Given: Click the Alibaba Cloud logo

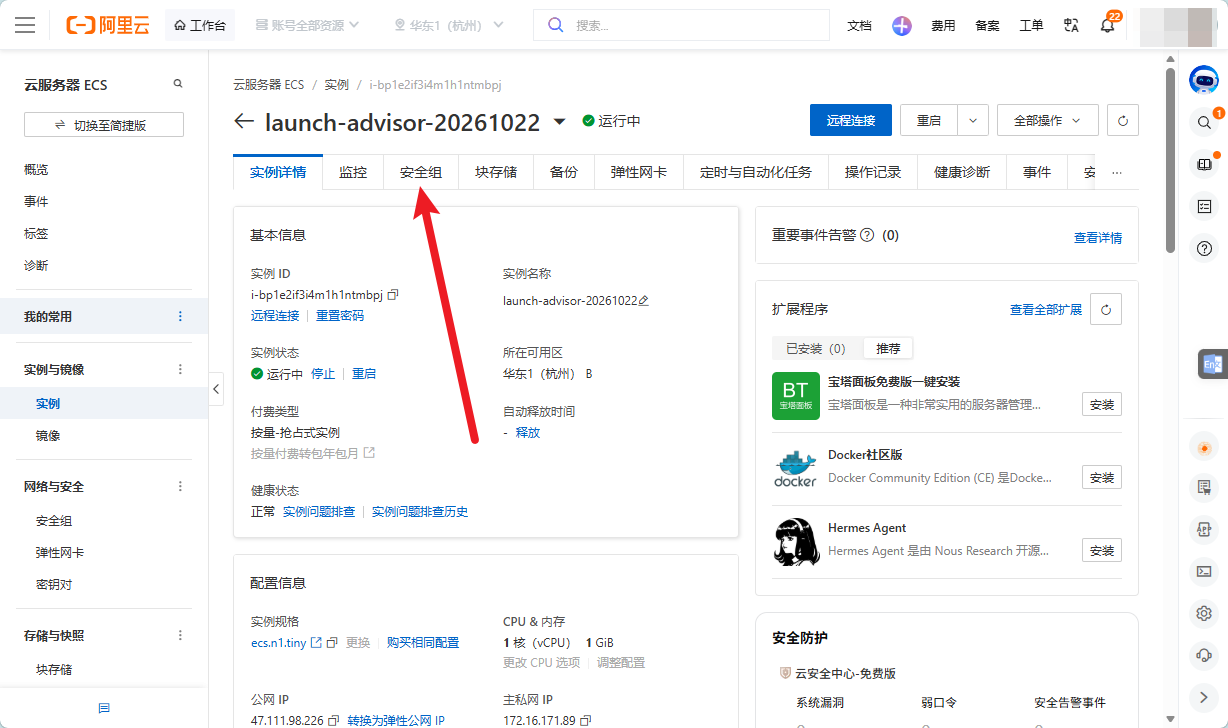Looking at the screenshot, I should [x=108, y=25].
